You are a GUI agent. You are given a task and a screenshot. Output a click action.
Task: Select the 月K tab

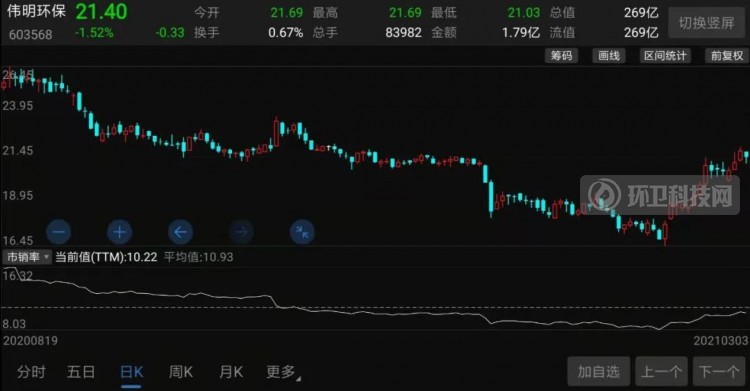pos(231,372)
